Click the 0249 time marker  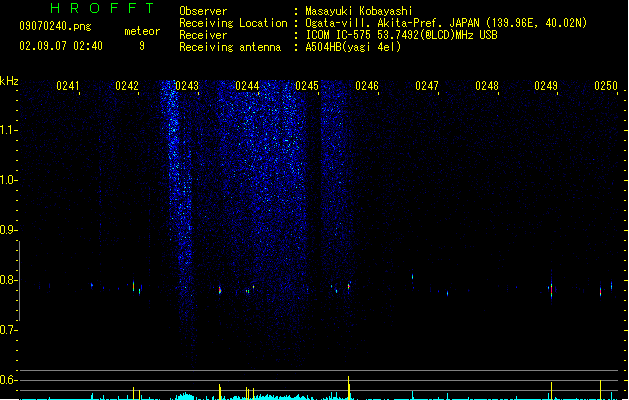pos(546,86)
